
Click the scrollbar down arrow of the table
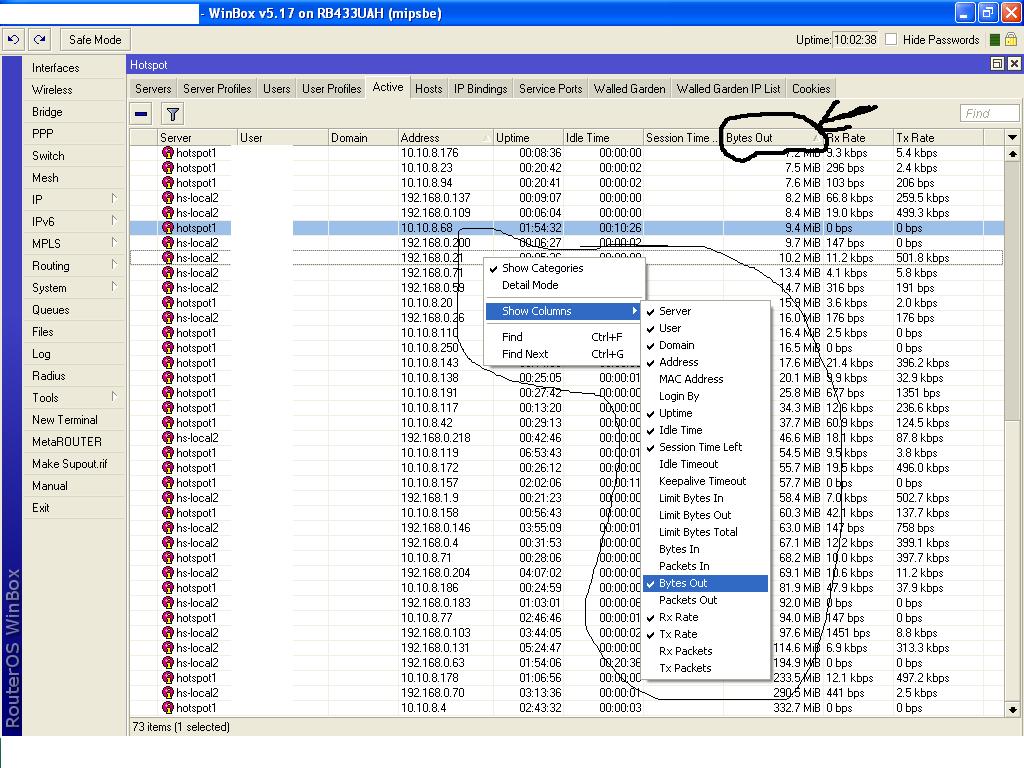click(1012, 709)
